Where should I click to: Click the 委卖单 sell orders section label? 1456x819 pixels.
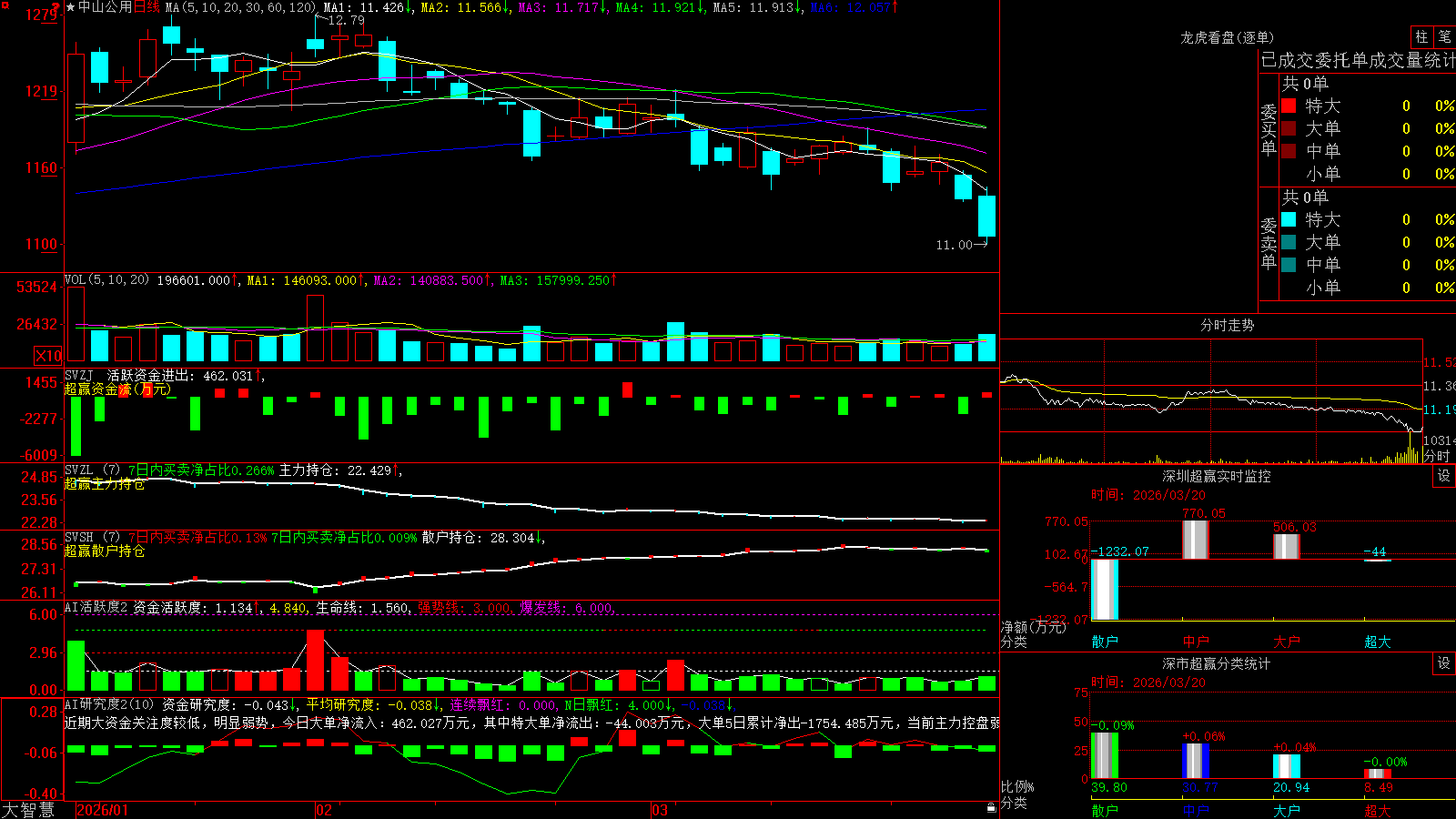(1269, 243)
